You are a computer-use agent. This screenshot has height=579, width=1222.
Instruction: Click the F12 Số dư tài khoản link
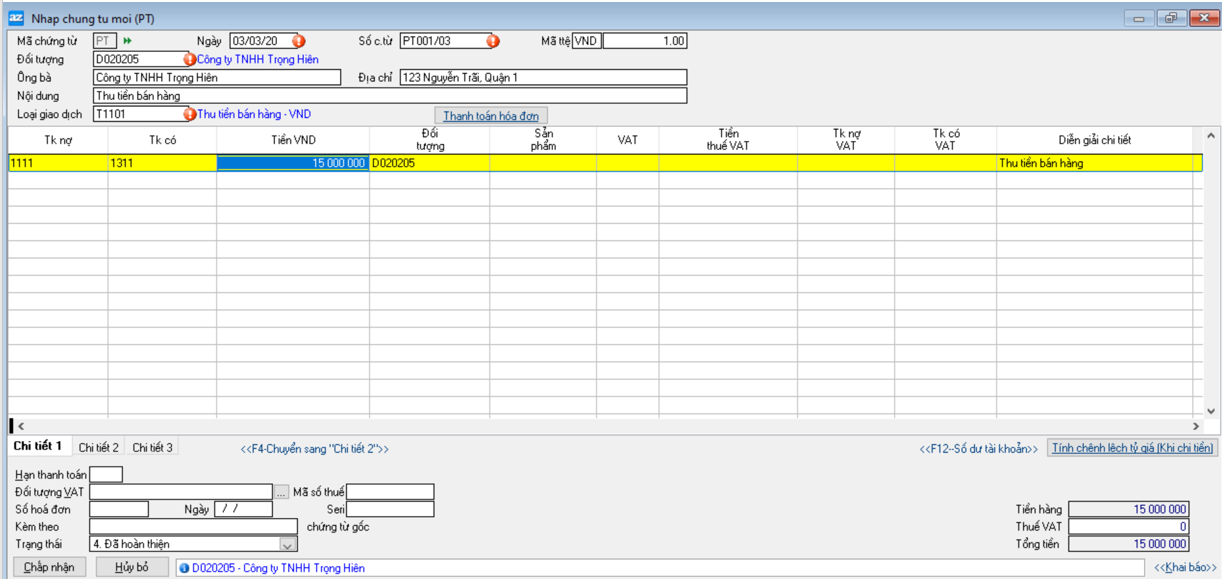(x=978, y=449)
